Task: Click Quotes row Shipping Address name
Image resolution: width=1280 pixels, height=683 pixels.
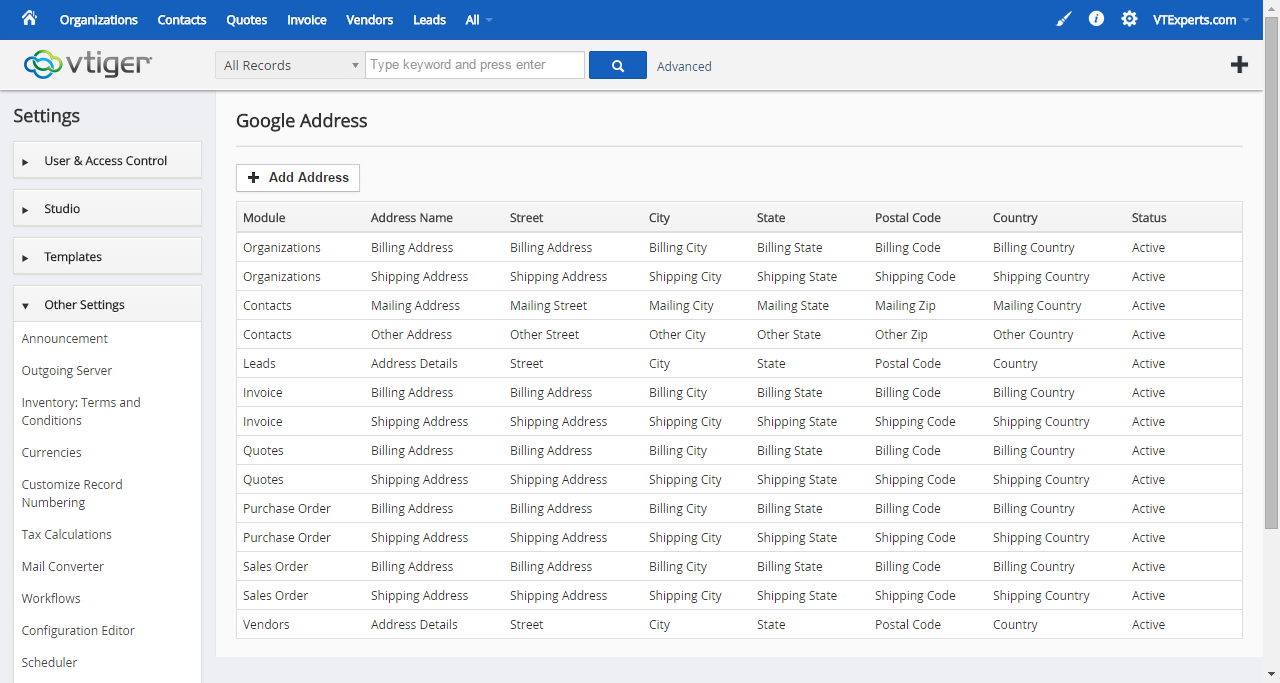Action: point(419,479)
